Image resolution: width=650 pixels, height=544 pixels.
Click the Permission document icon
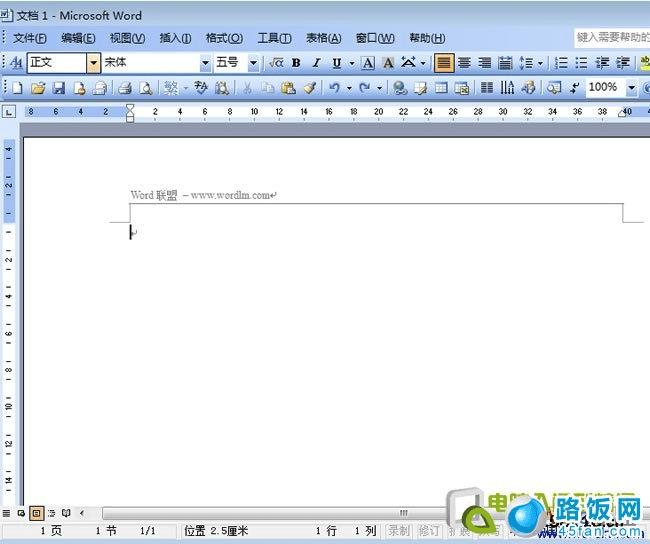pyautogui.click(x=79, y=88)
